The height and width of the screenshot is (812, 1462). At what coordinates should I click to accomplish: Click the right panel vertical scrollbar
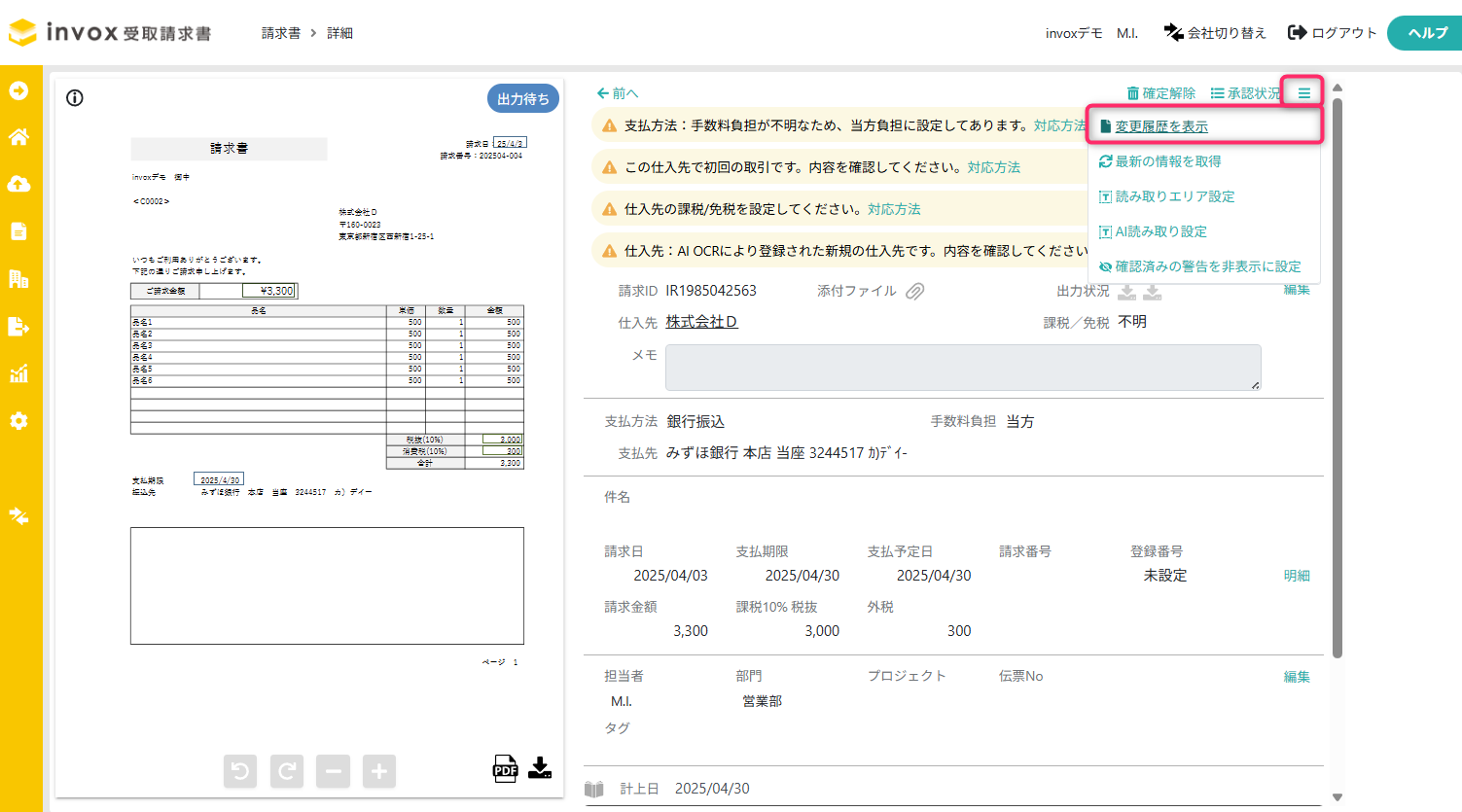pos(1337,377)
